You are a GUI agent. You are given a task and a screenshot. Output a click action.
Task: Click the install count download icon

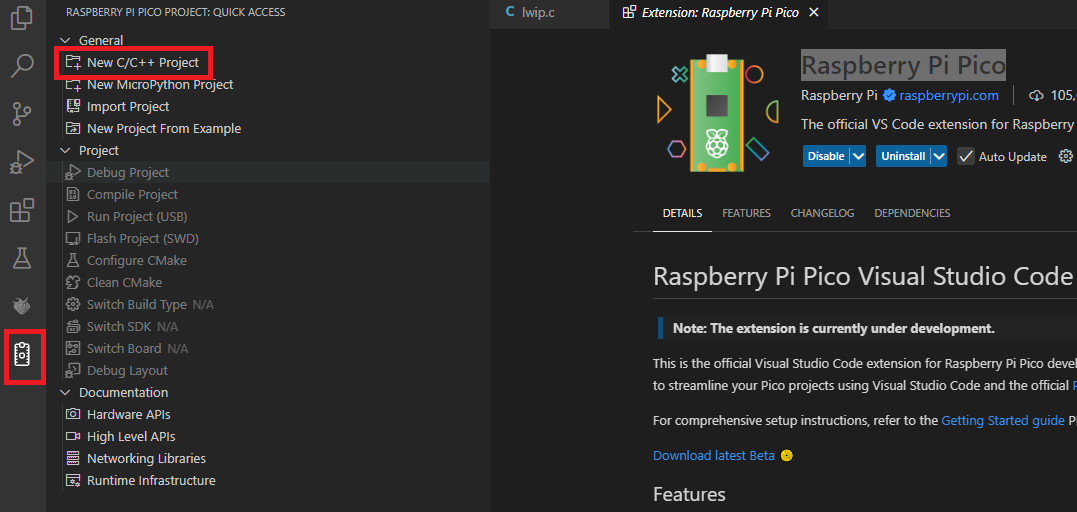pyautogui.click(x=1035, y=96)
